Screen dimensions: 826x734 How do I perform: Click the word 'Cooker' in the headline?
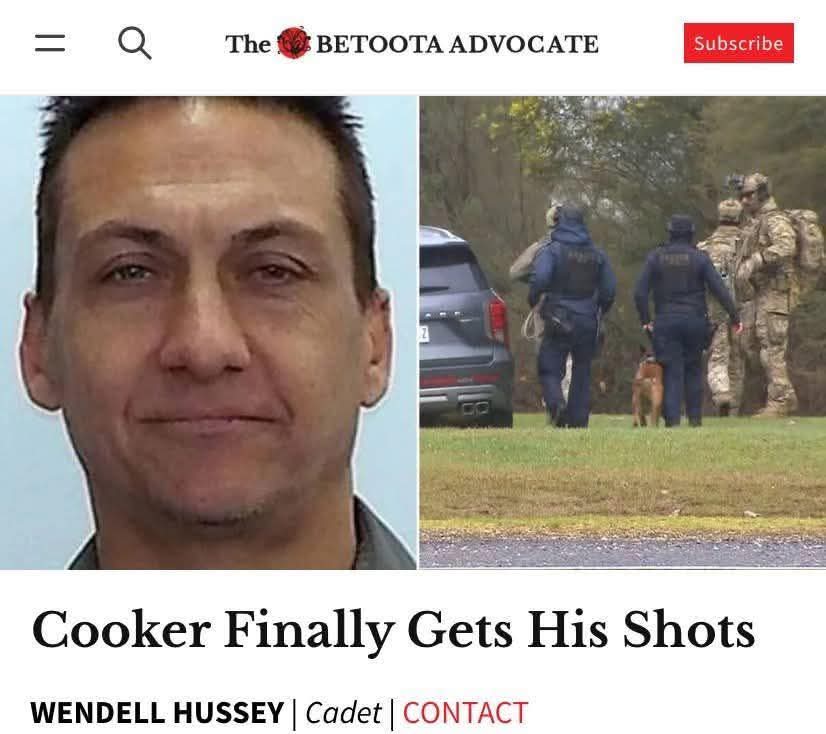pos(121,629)
